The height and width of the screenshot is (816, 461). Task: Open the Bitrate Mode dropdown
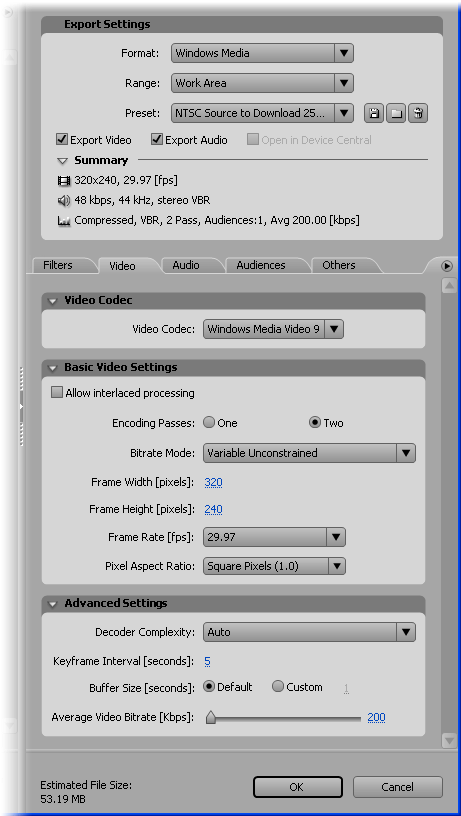coord(309,453)
